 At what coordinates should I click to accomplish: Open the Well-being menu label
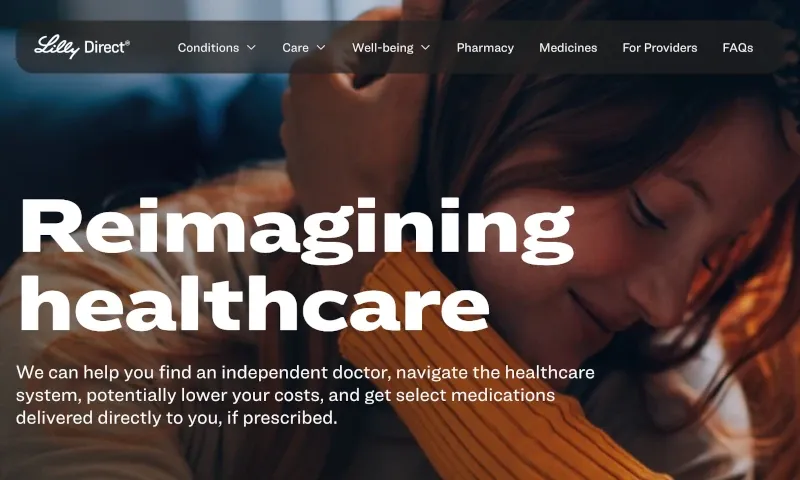tap(383, 47)
